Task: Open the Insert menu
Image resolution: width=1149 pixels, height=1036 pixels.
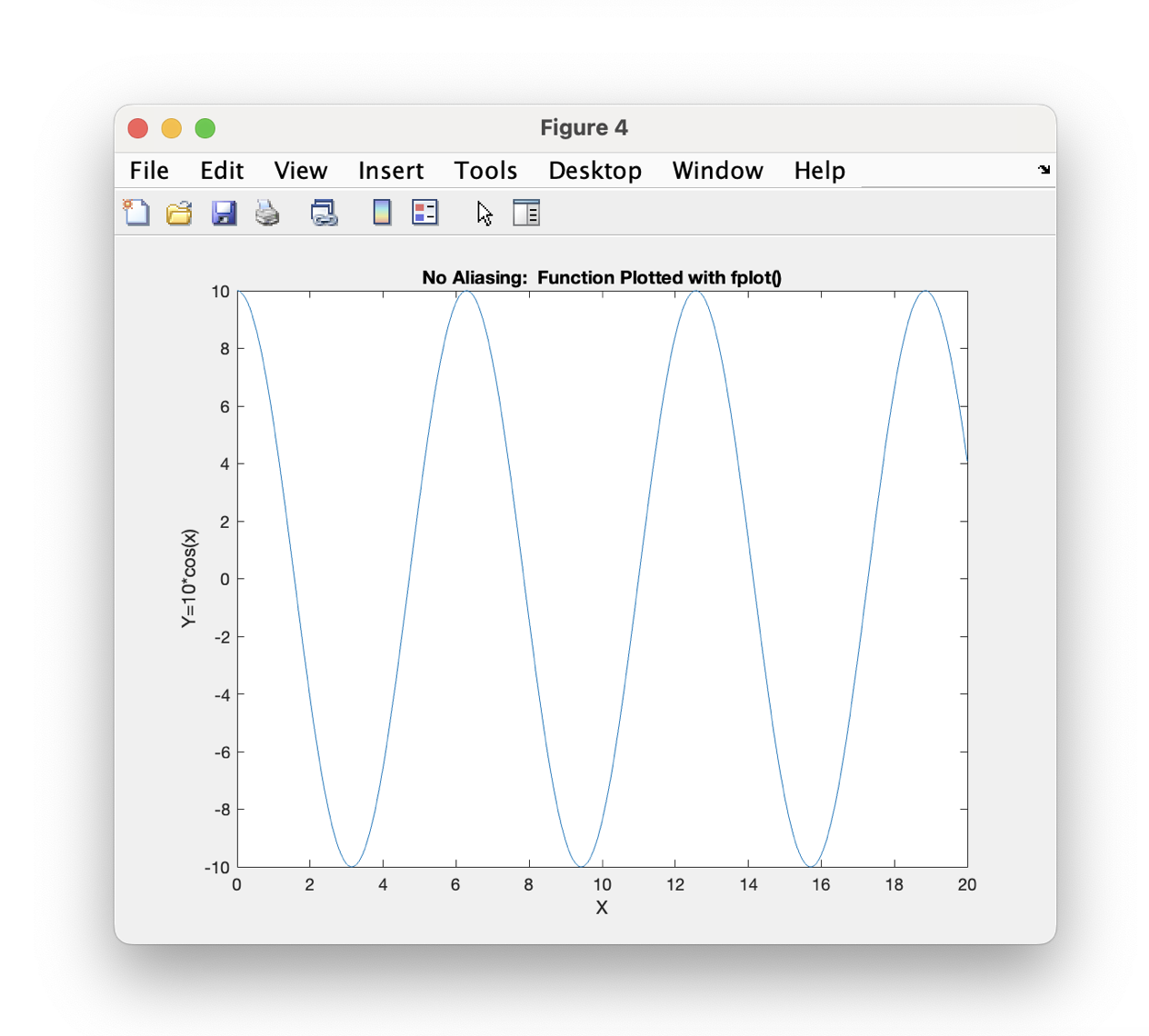Action: pyautogui.click(x=391, y=170)
